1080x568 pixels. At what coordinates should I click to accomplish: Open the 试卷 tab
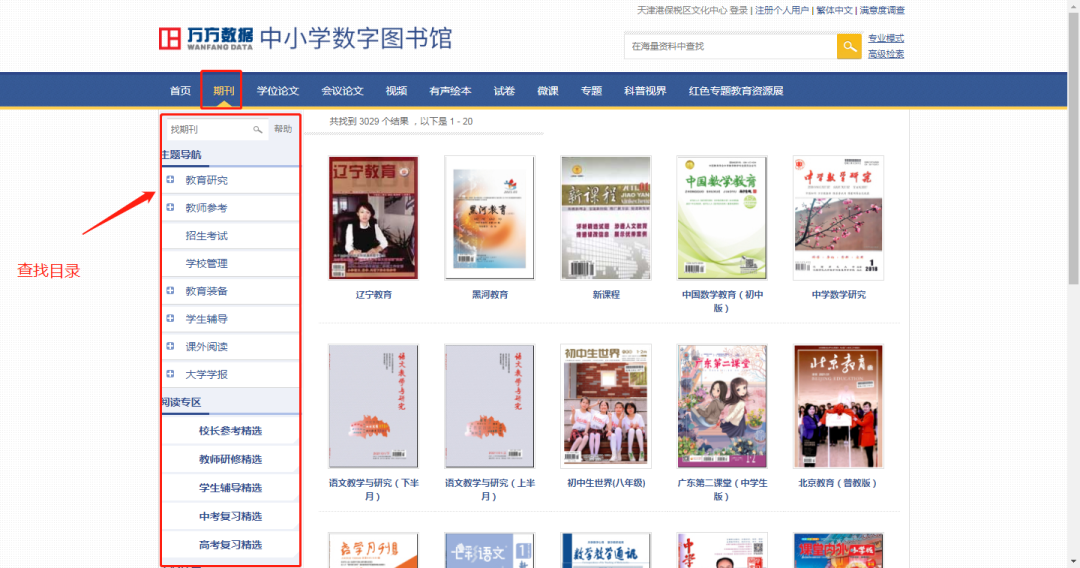click(504, 91)
